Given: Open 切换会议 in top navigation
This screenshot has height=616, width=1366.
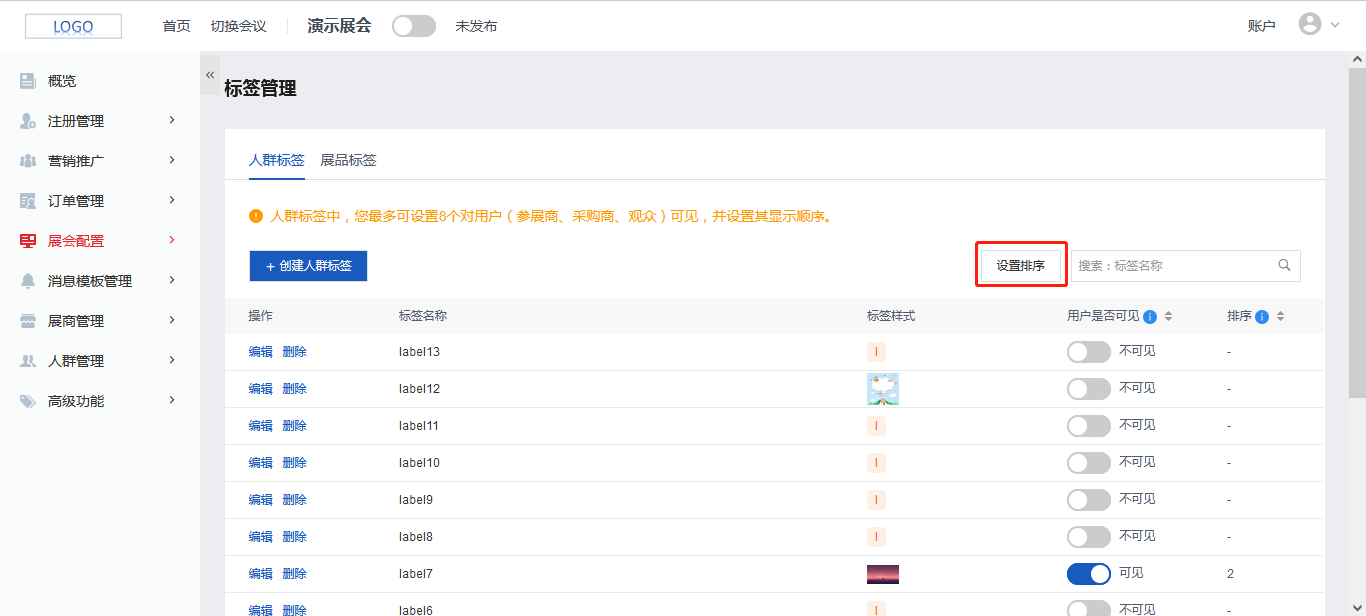Looking at the screenshot, I should pos(238,26).
